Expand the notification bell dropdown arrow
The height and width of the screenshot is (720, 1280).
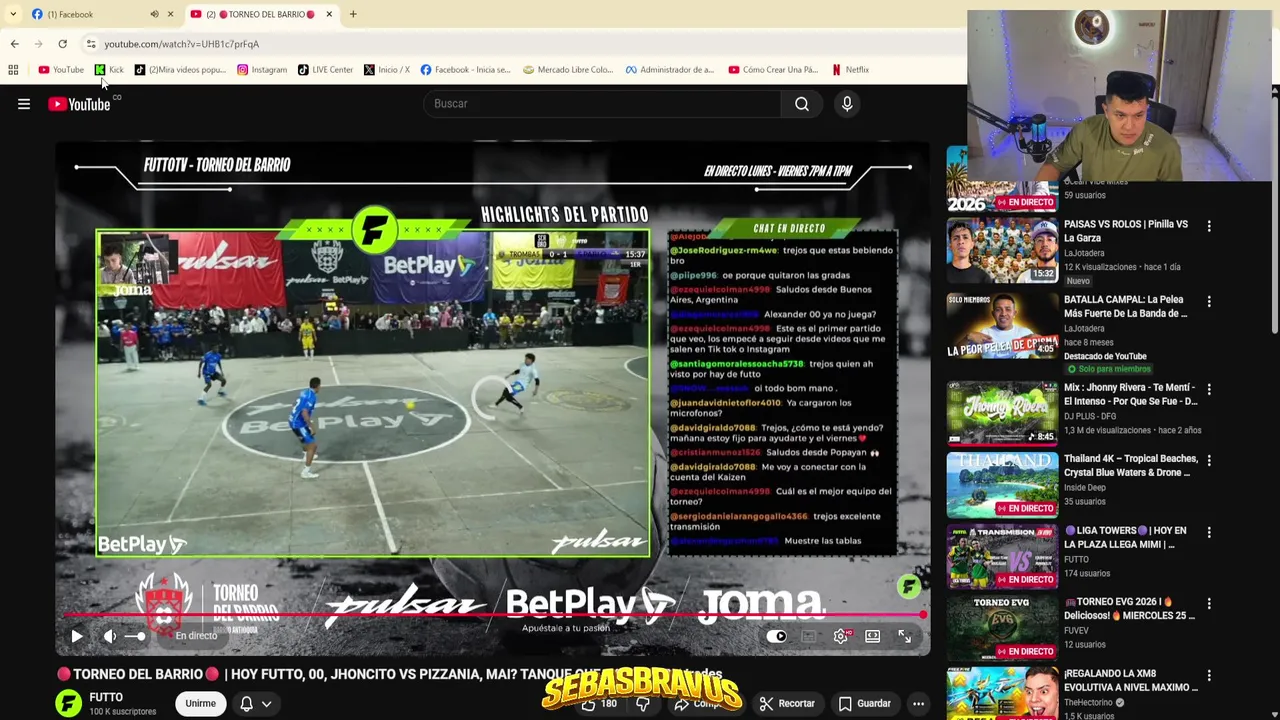267,704
